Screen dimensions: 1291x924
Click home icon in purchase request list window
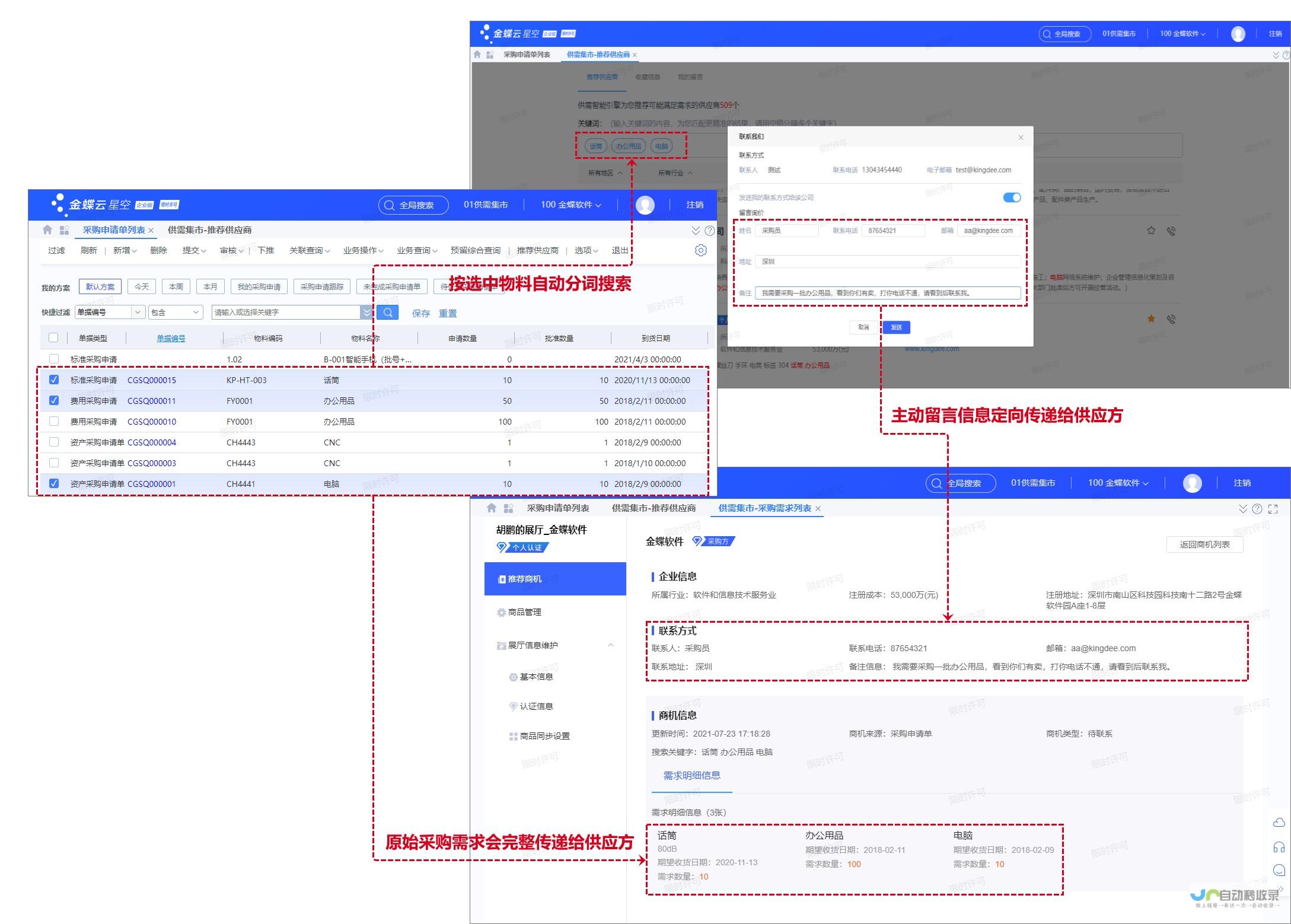[47, 230]
